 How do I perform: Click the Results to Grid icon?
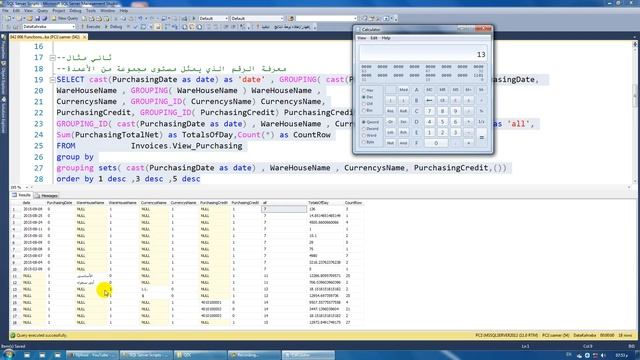pyautogui.click(x=191, y=27)
